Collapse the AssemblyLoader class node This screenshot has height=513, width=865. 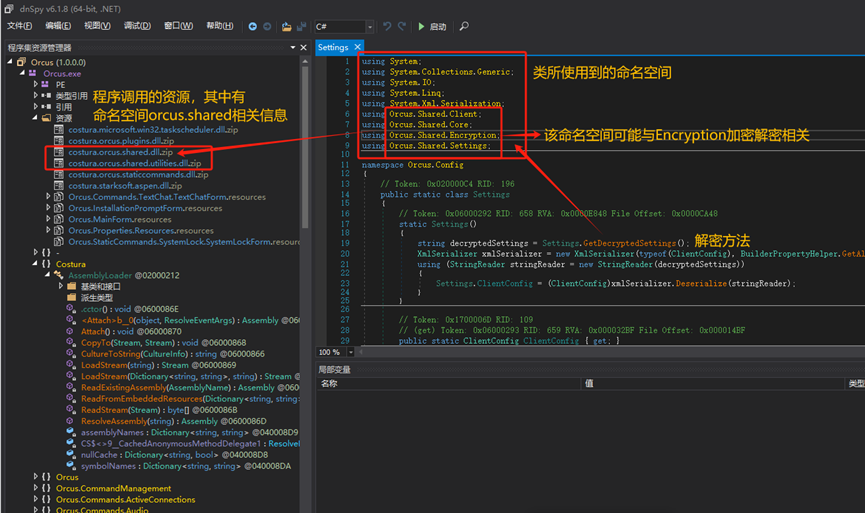[x=48, y=275]
